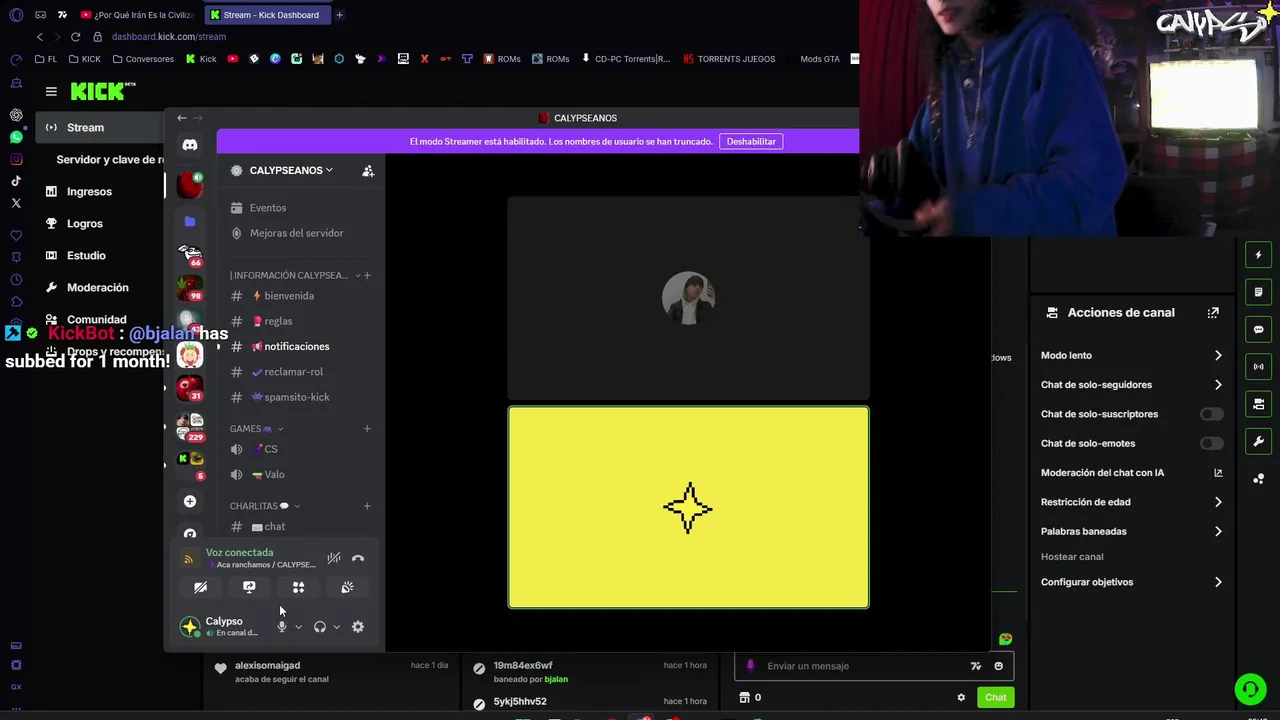Start an activity in Discord voice panel
1280x720 pixels.
pos(298,587)
